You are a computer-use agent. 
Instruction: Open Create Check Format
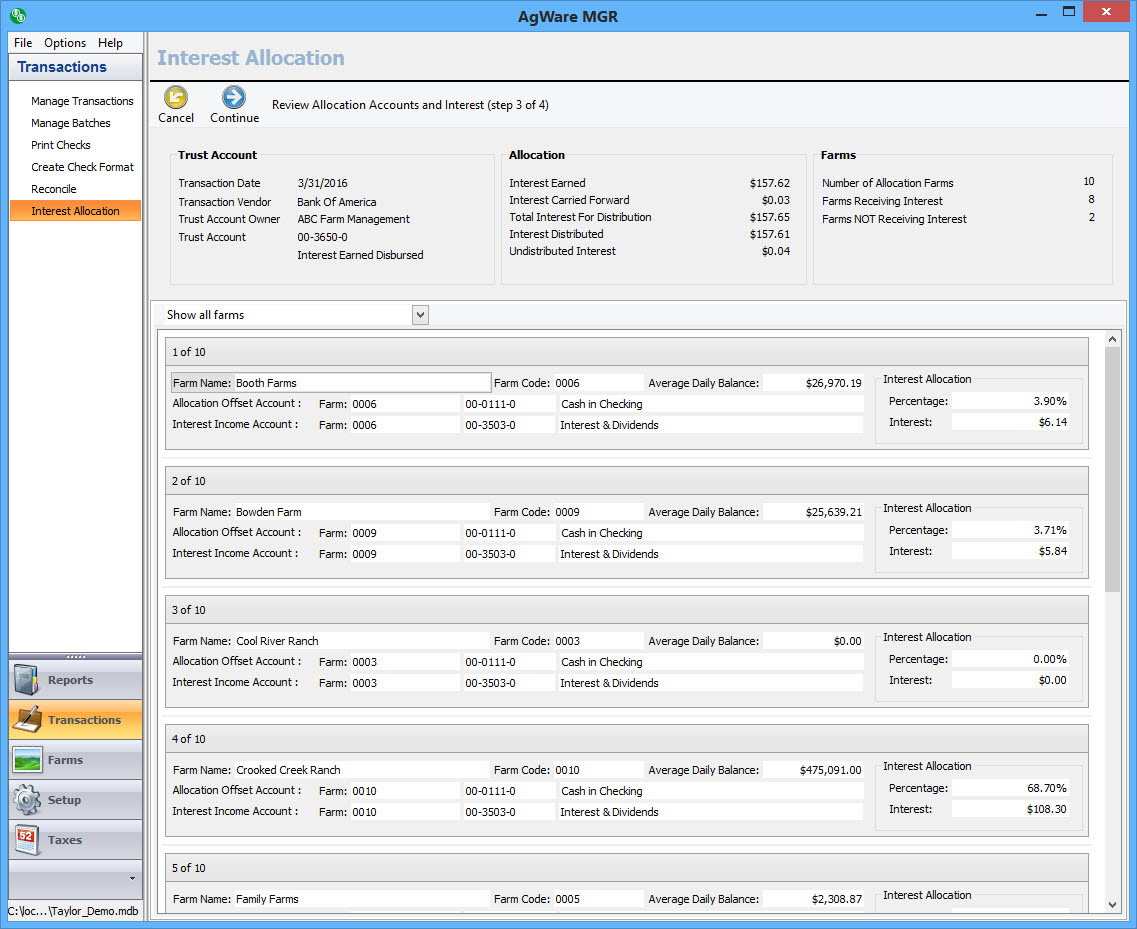(x=82, y=167)
